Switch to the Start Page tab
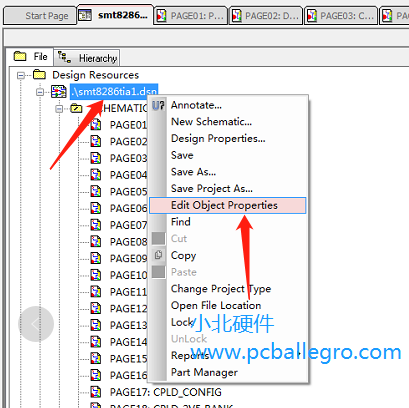Image resolution: width=409 pixels, height=408 pixels. click(40, 16)
